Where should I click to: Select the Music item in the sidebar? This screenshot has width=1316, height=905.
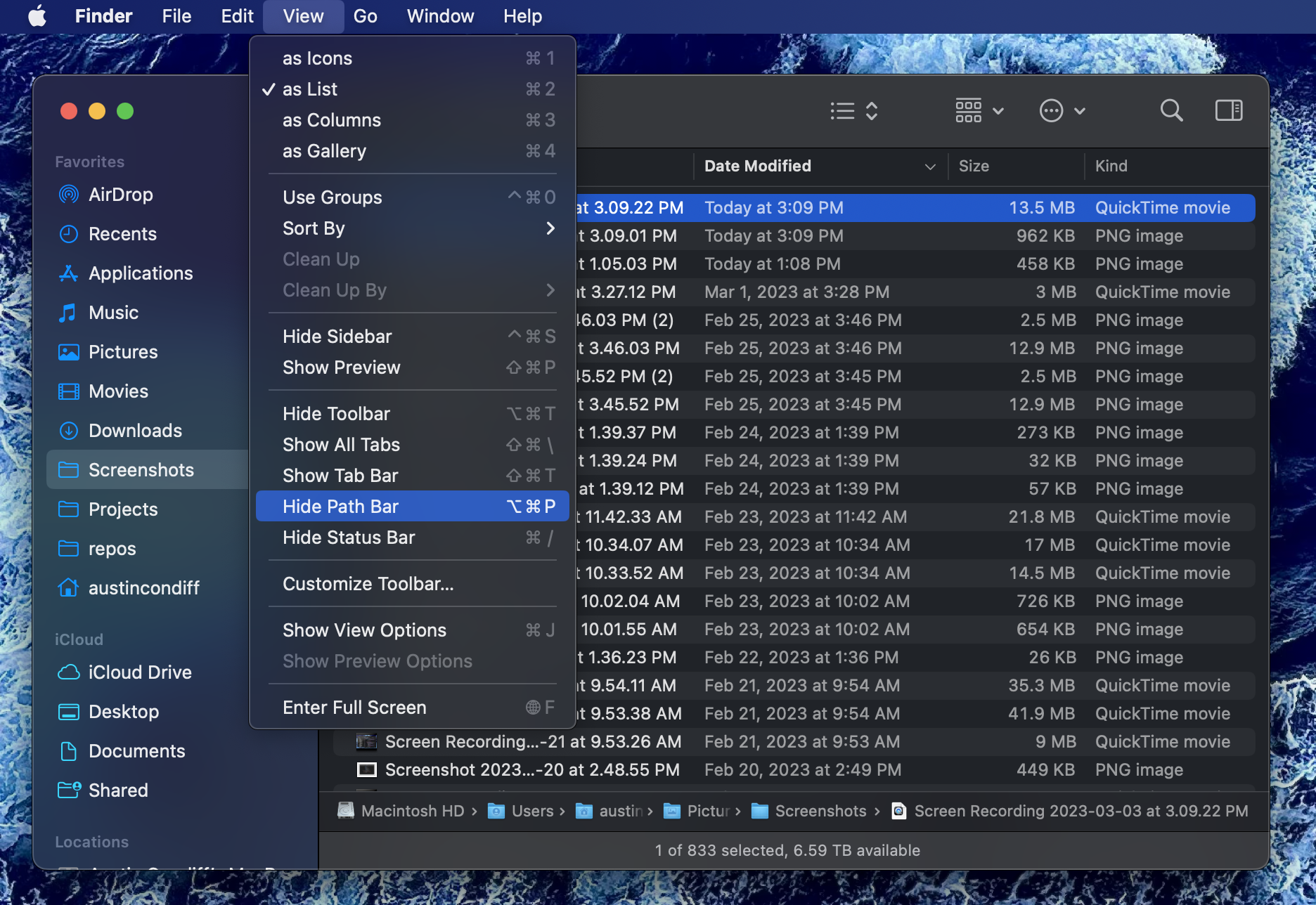pos(114,312)
